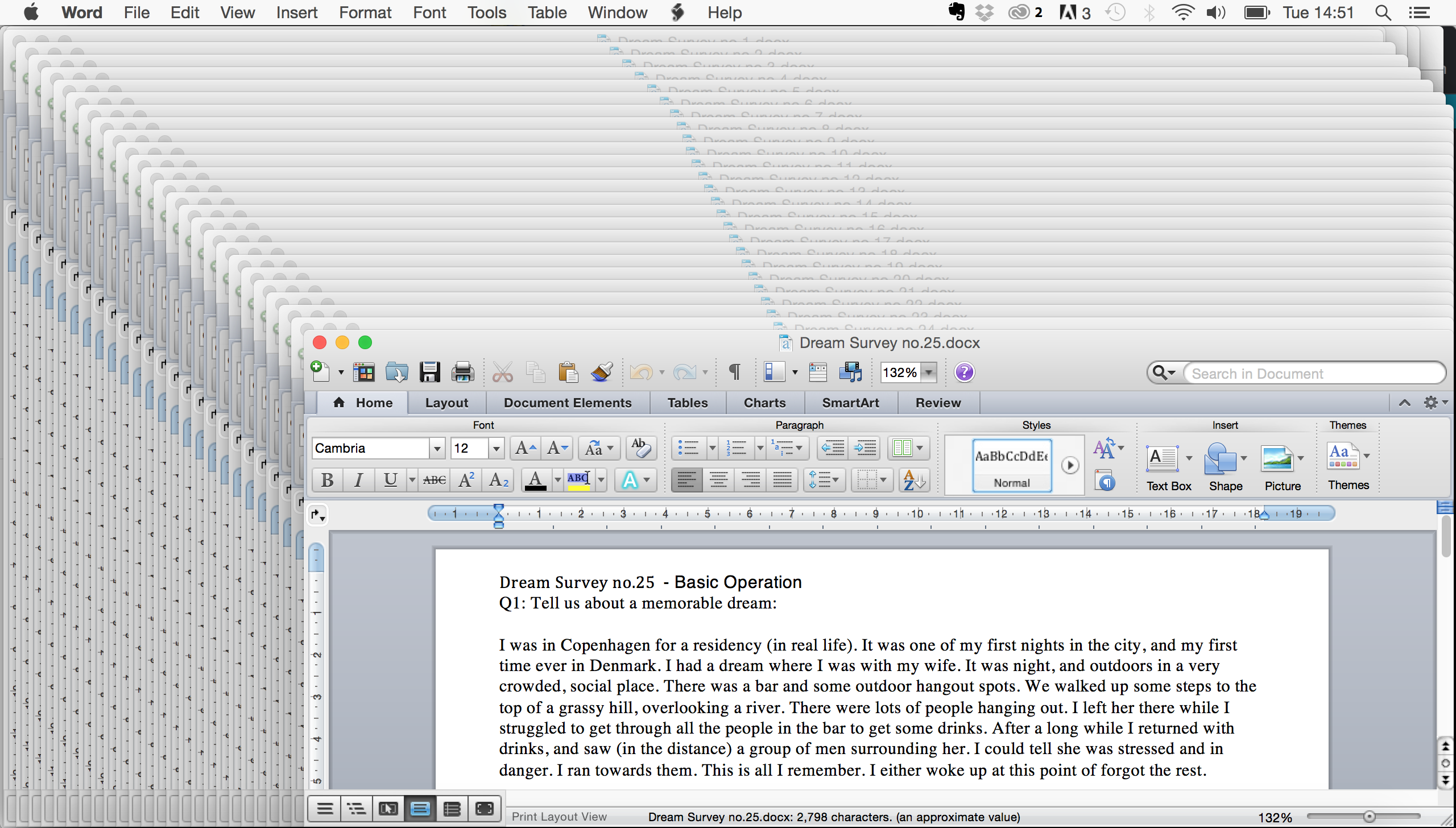This screenshot has height=828, width=1456.
Task: Enable center text alignment
Action: click(x=718, y=480)
